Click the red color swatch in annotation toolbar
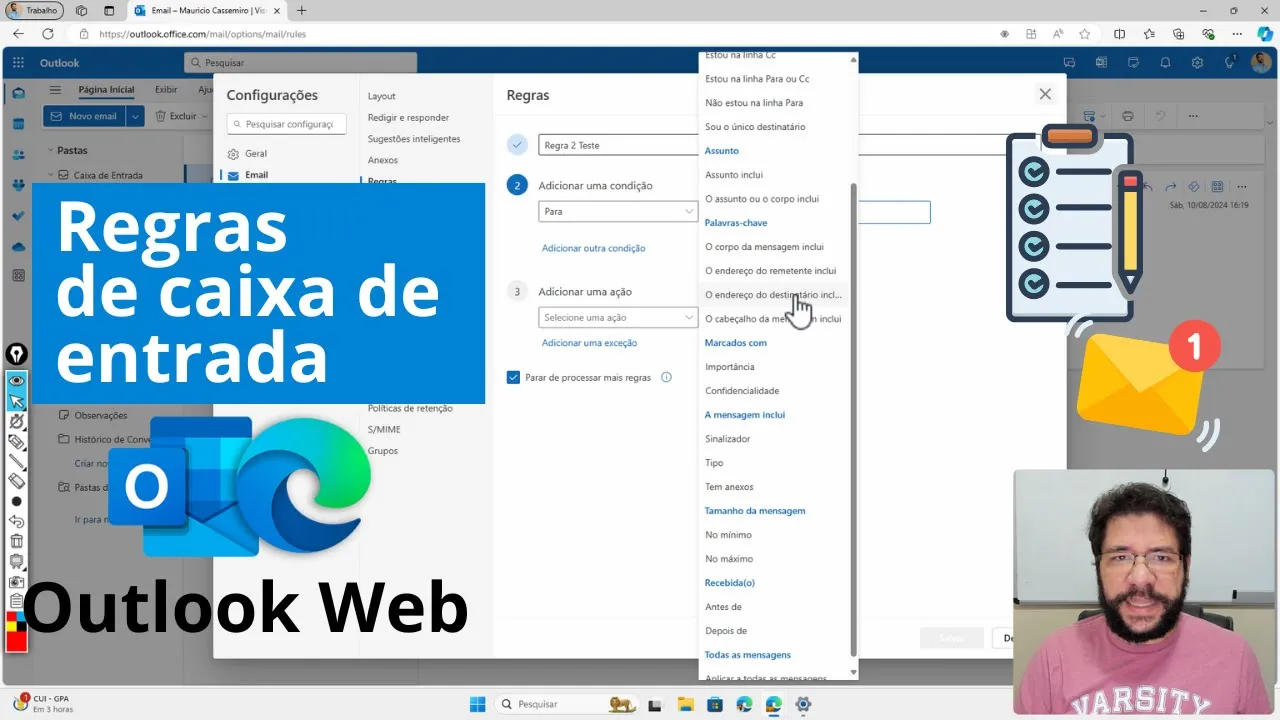 [16, 642]
